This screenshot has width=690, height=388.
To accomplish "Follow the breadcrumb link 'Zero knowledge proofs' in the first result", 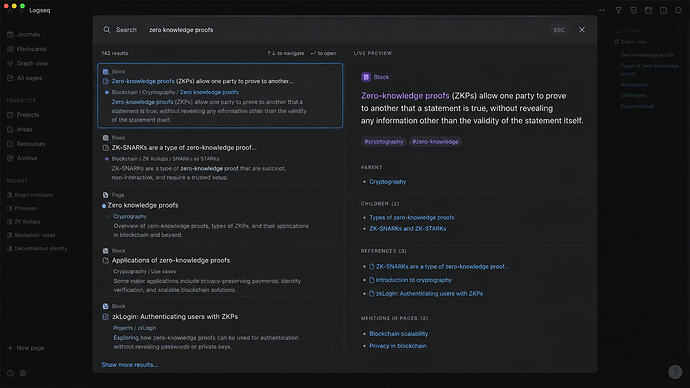I will click(209, 92).
